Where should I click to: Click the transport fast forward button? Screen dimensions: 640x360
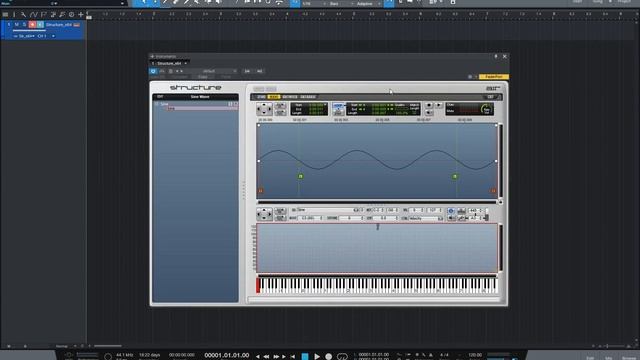tap(276, 356)
